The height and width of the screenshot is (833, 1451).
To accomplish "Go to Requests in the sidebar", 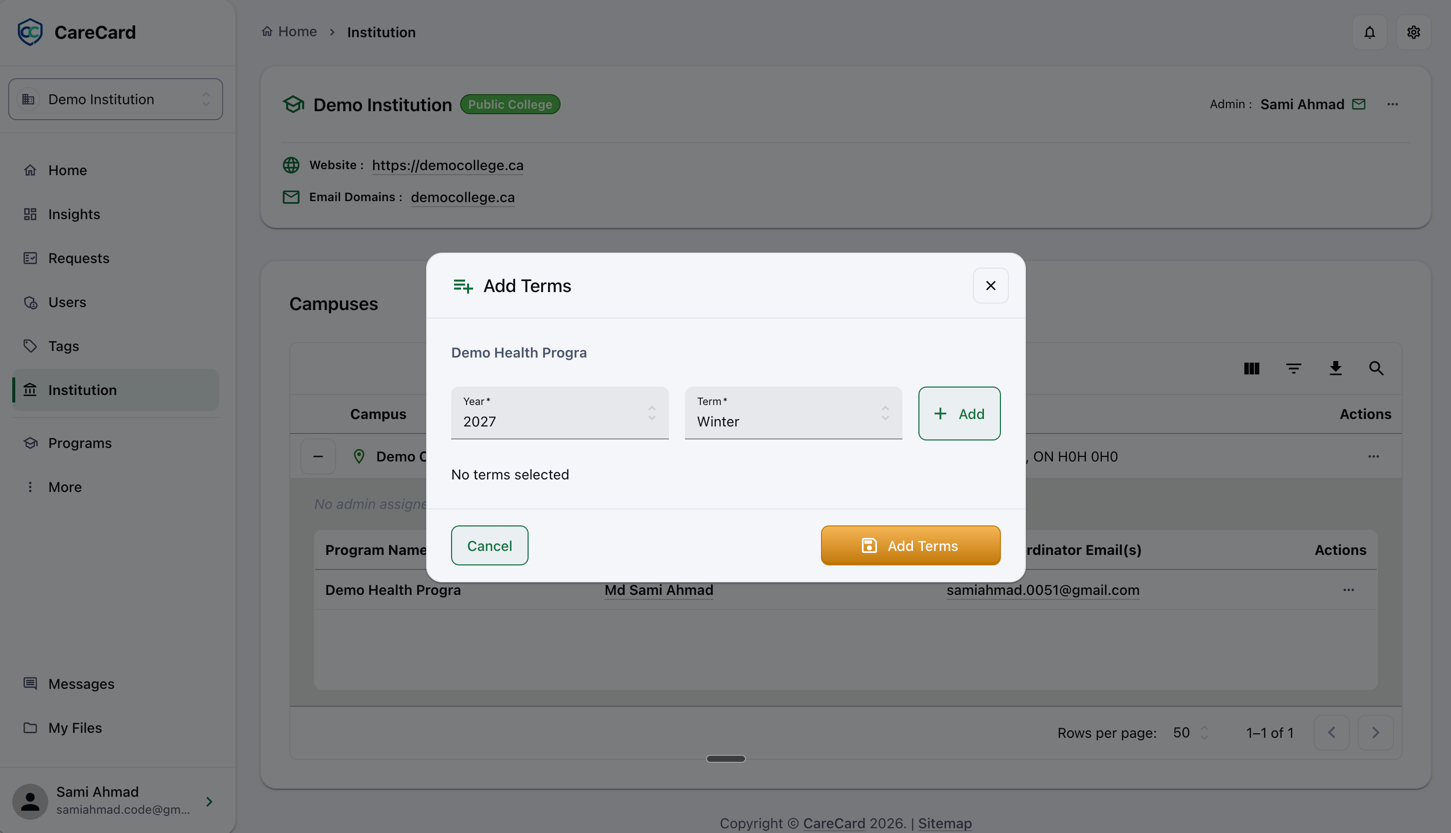I will click(116, 258).
